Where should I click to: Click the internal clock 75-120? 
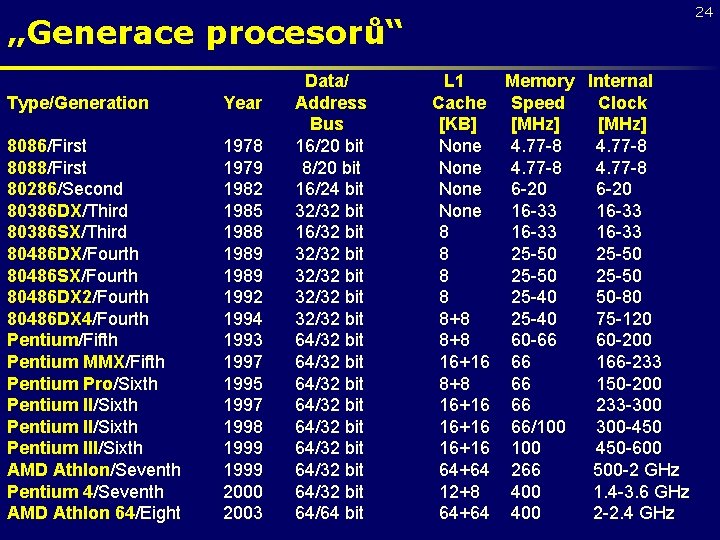[624, 319]
